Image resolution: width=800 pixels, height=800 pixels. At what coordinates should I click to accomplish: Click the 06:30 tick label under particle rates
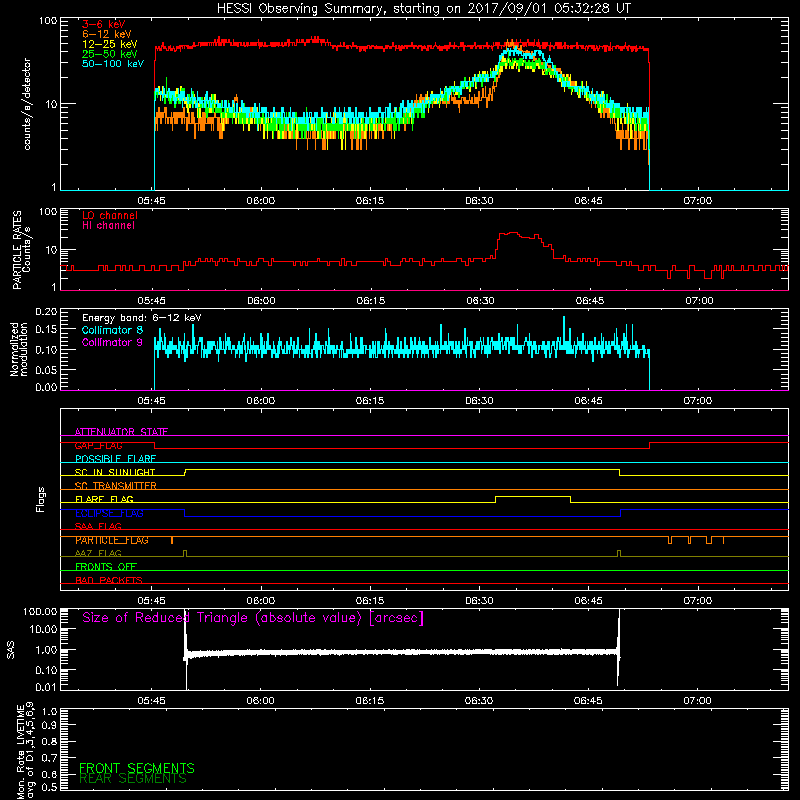[x=480, y=301]
